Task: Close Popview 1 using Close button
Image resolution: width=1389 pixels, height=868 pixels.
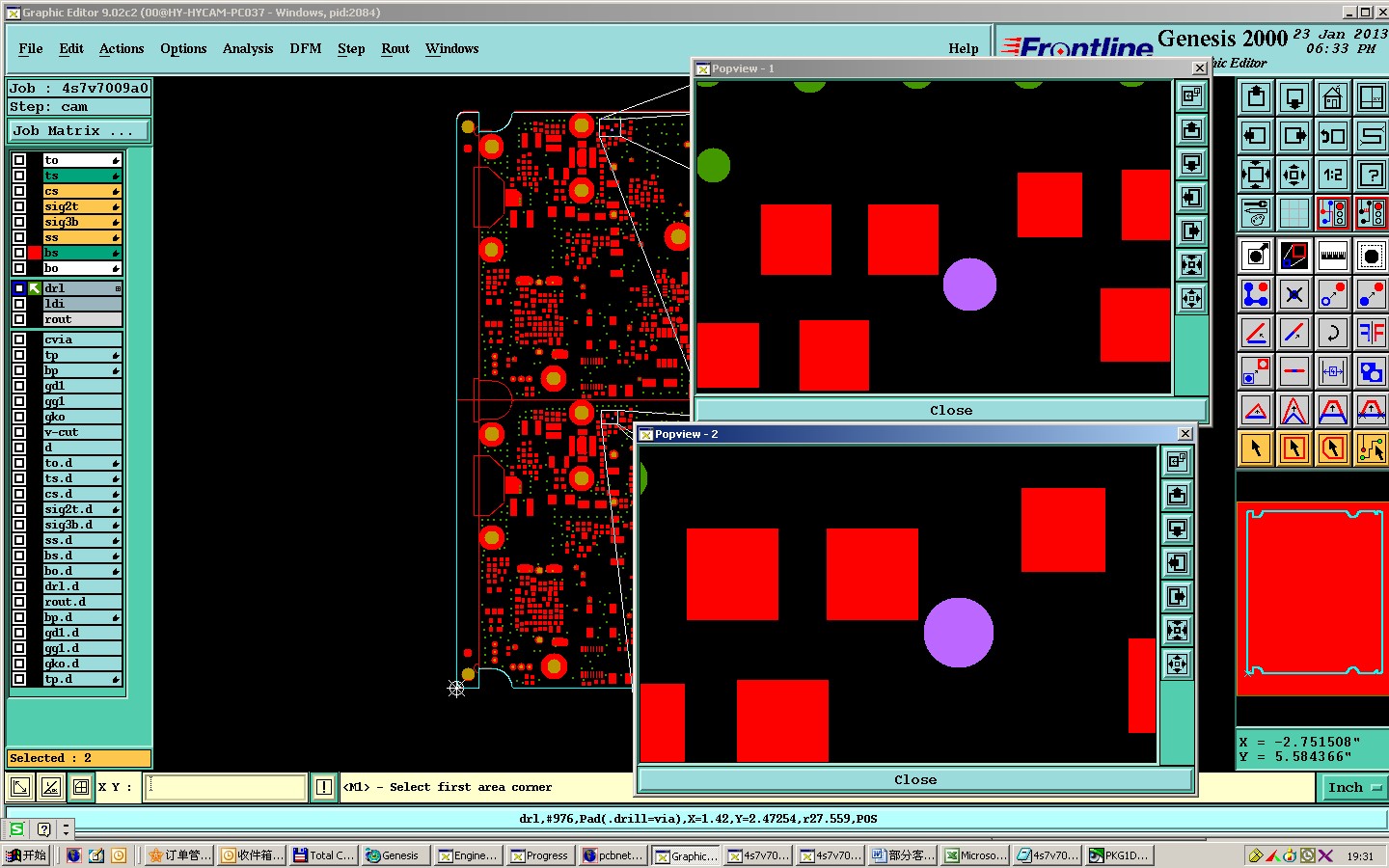Action: [x=951, y=410]
